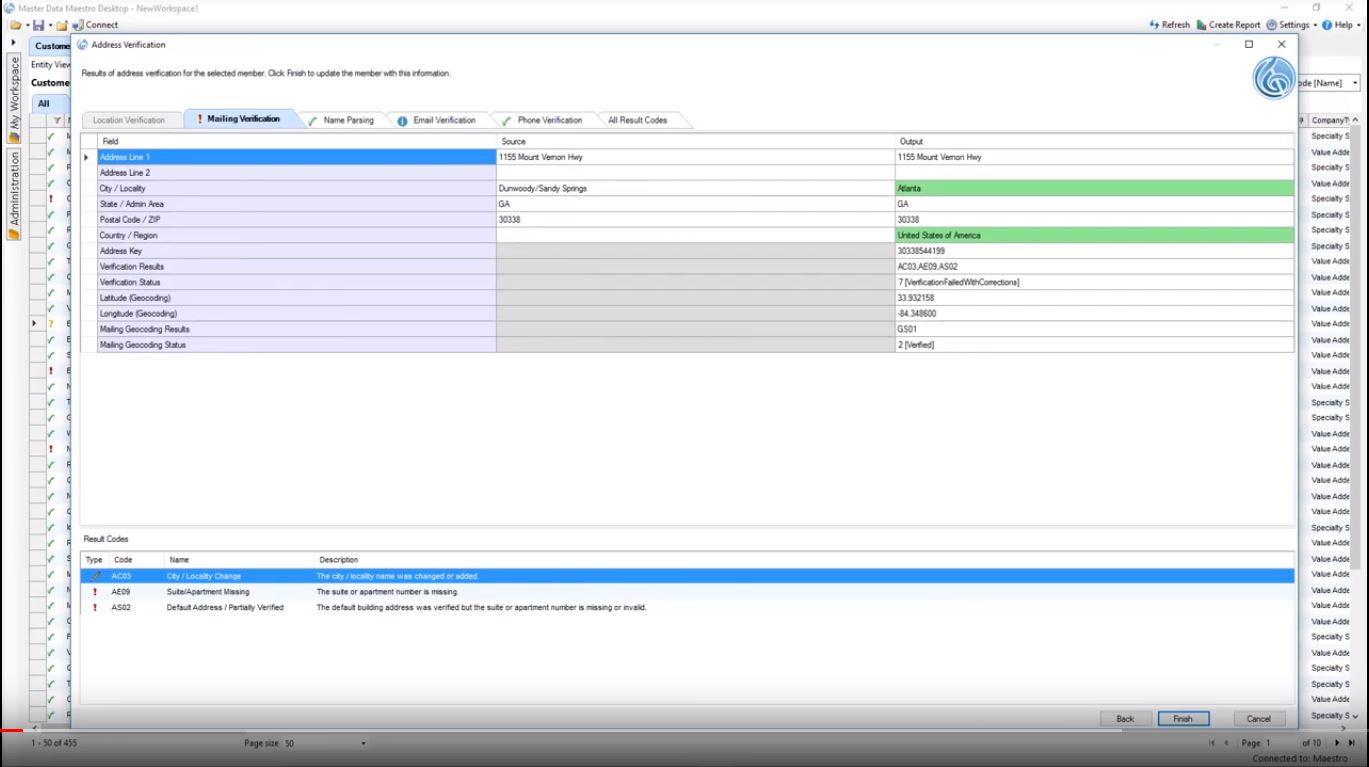Image resolution: width=1369 pixels, height=767 pixels.
Task: Open the Settings menu
Action: [1291, 25]
